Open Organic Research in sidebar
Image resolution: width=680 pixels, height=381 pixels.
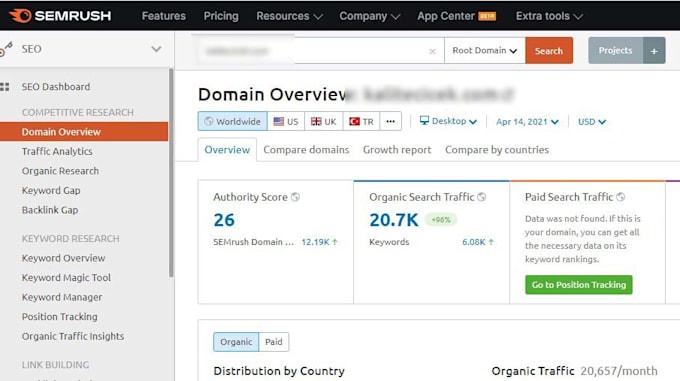(60, 171)
